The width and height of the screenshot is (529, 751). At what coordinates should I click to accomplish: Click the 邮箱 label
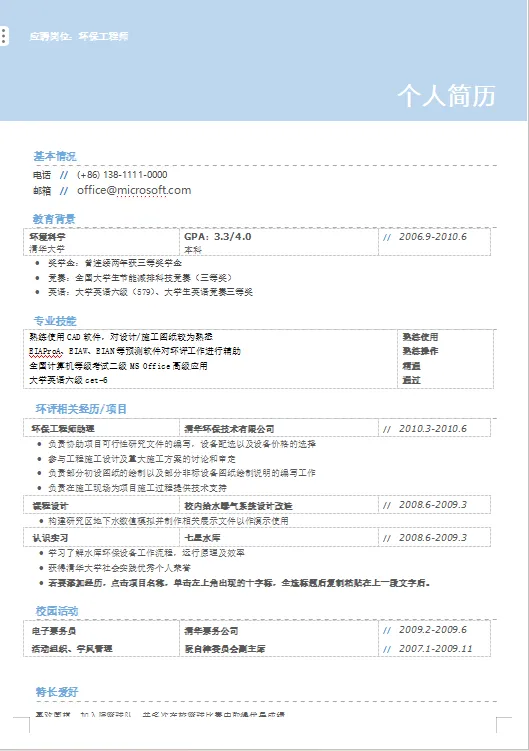pos(42,191)
